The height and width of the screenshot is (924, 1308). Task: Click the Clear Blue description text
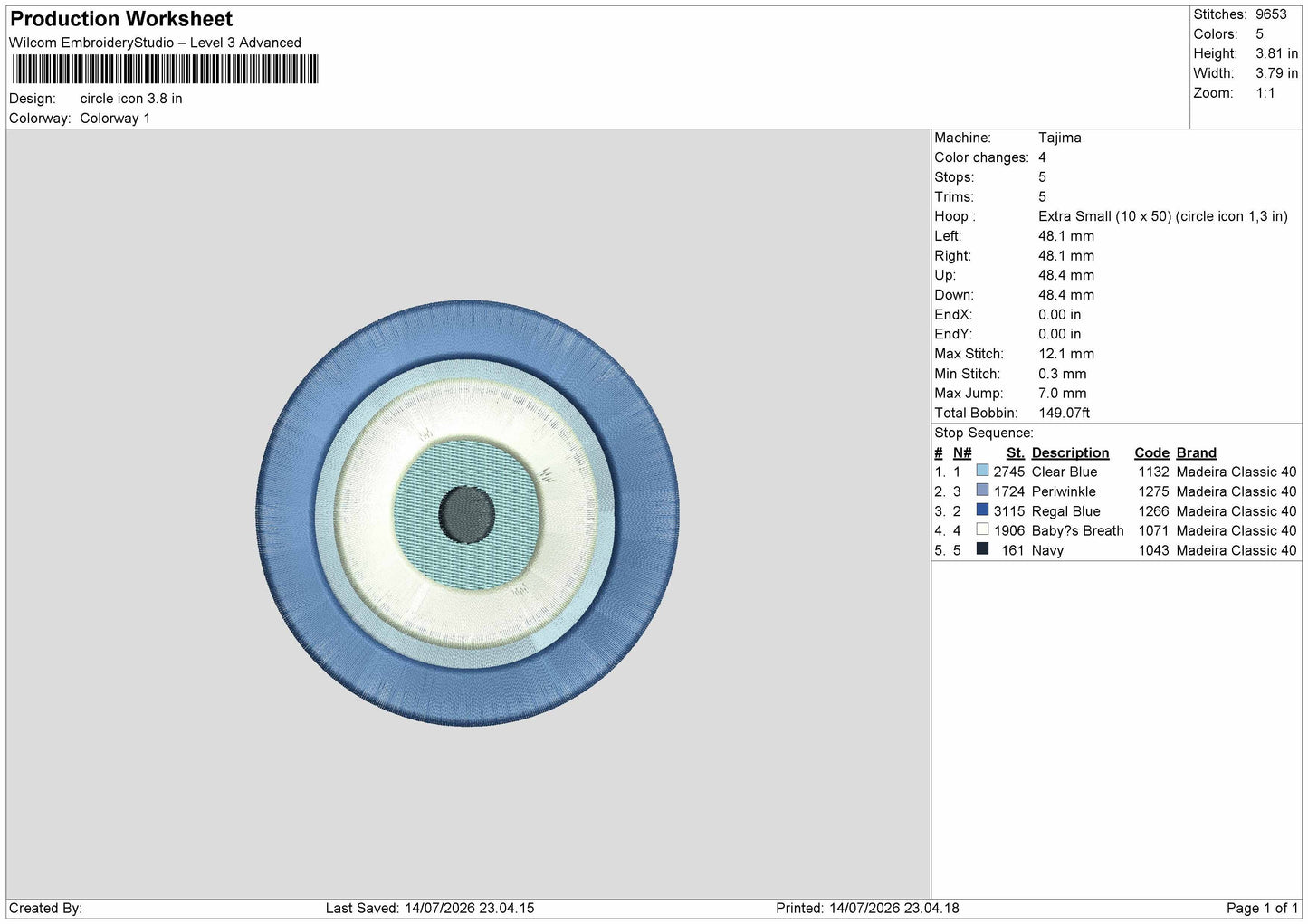coord(1065,472)
